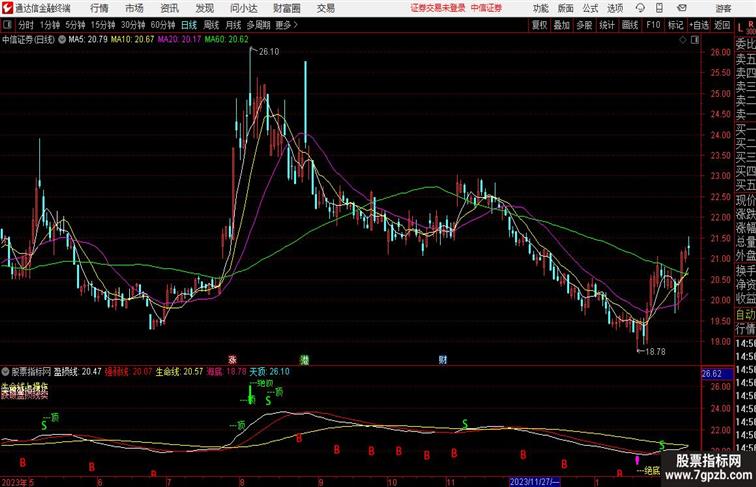Switch to 1分钟 period
Image resolution: width=756 pixels, height=487 pixels.
click(x=50, y=25)
